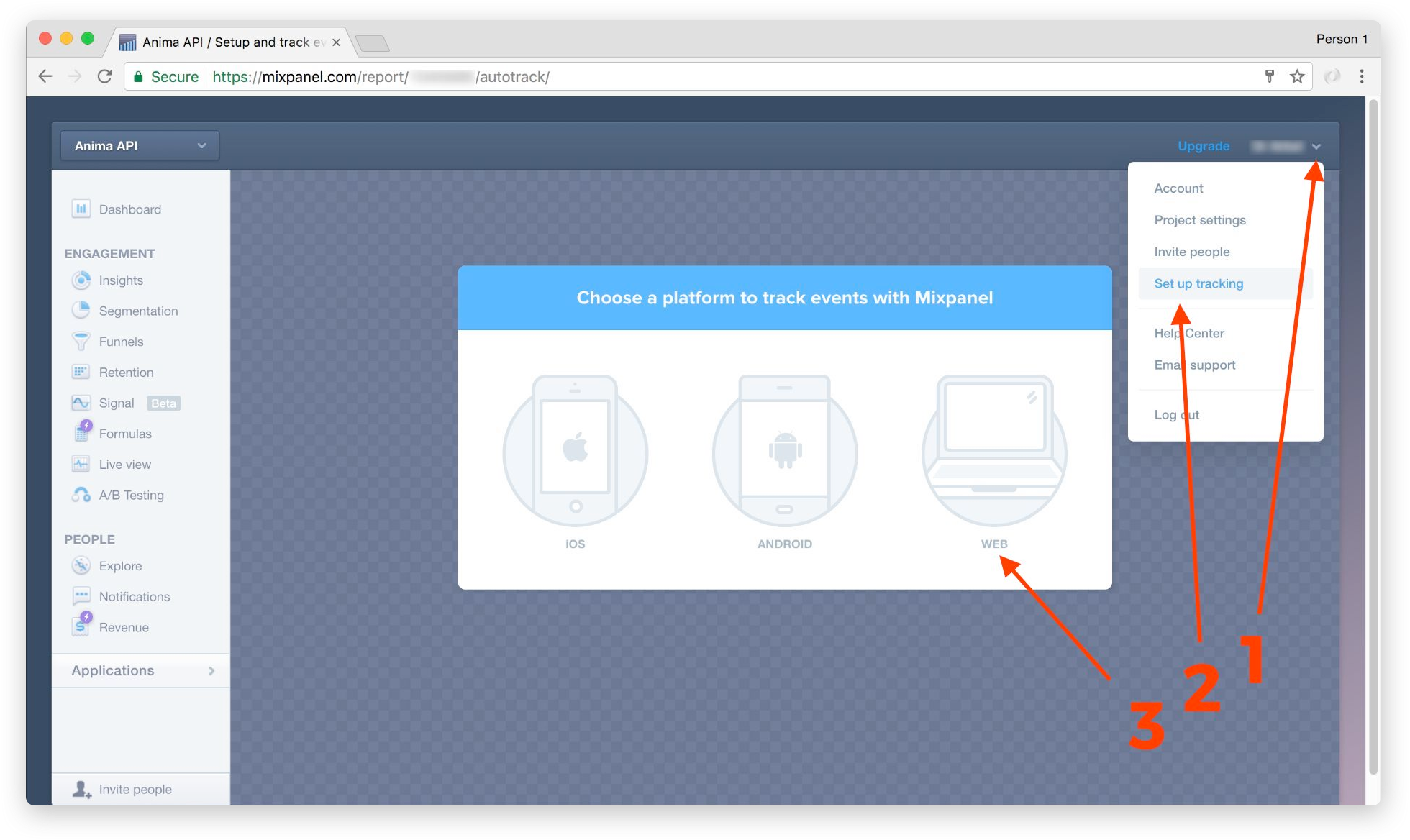Open the Formulas tool
Image resolution: width=1410 pixels, height=840 pixels.
(124, 433)
